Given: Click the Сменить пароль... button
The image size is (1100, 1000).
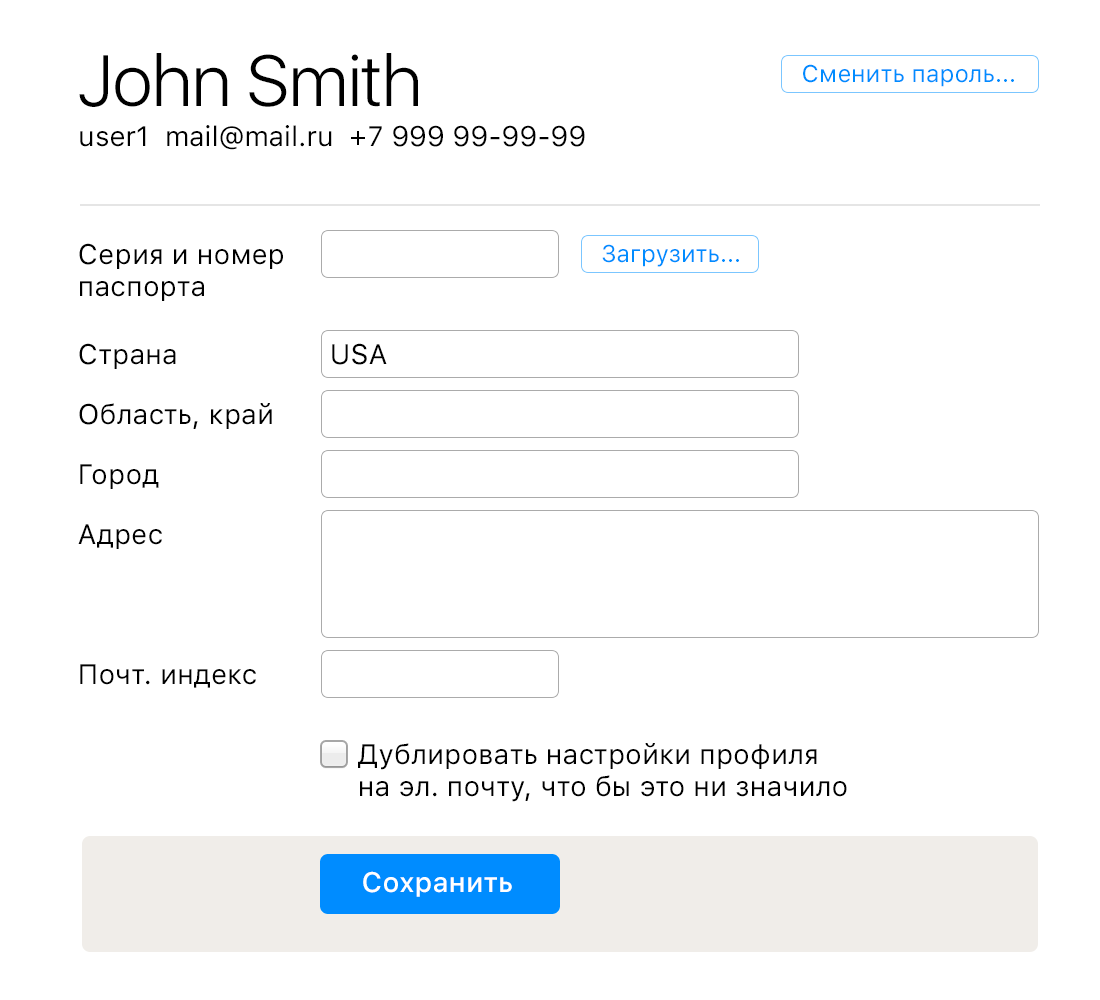Looking at the screenshot, I should (909, 75).
